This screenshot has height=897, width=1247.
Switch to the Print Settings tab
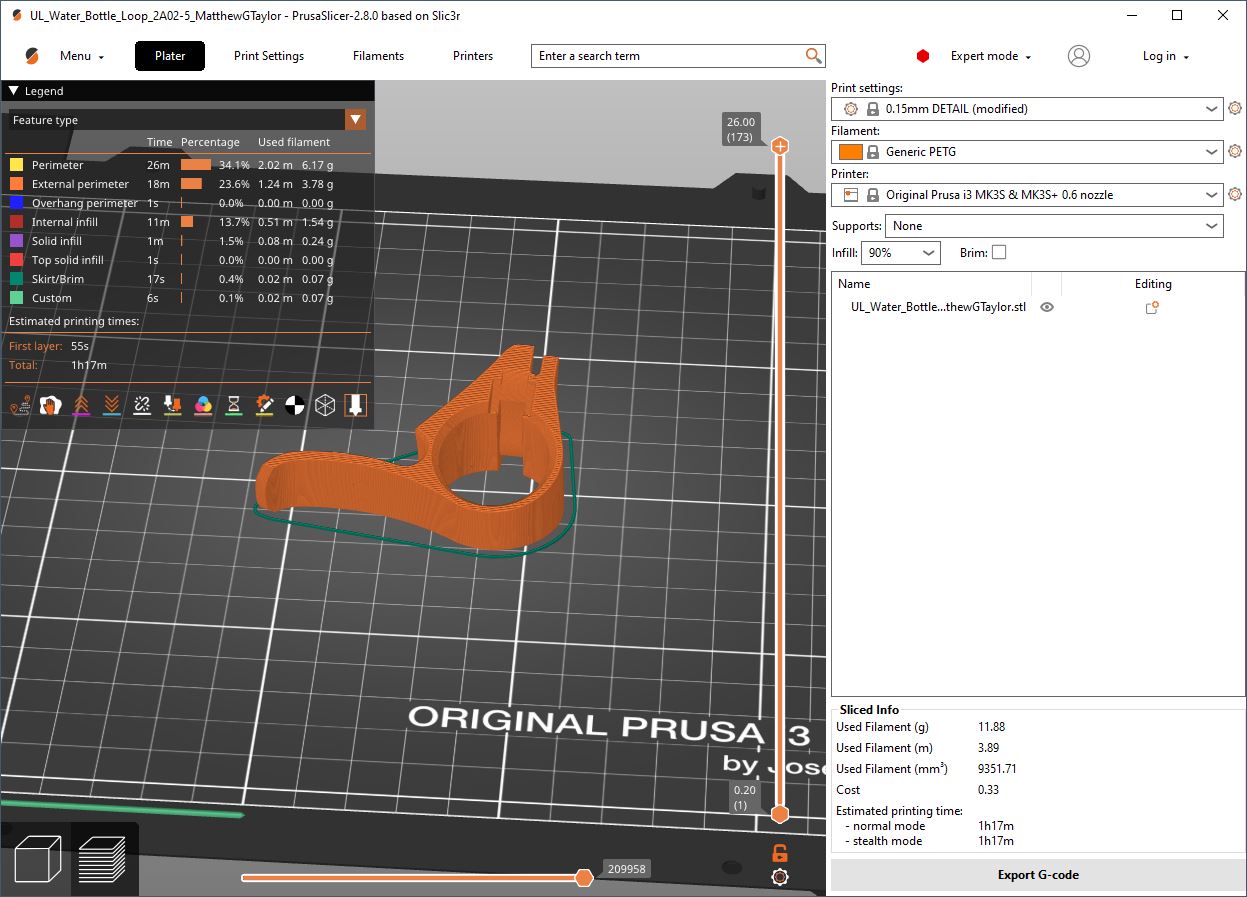click(269, 56)
